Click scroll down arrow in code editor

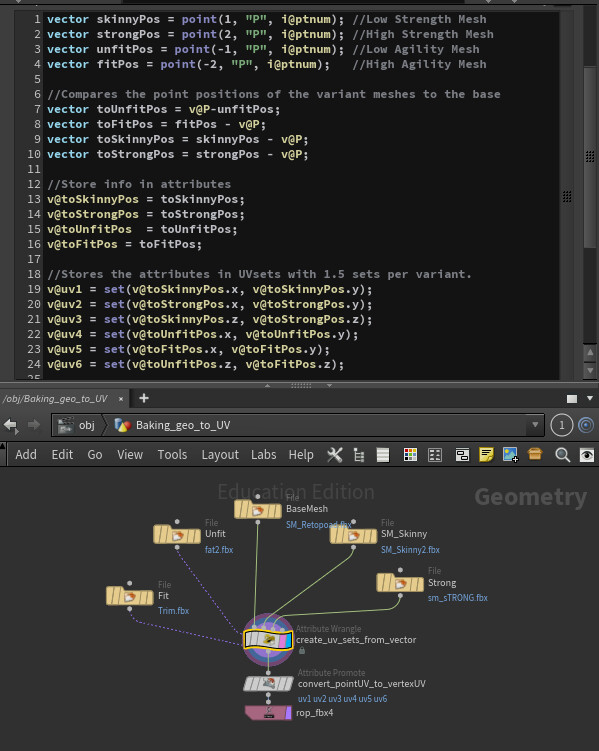click(x=590, y=370)
